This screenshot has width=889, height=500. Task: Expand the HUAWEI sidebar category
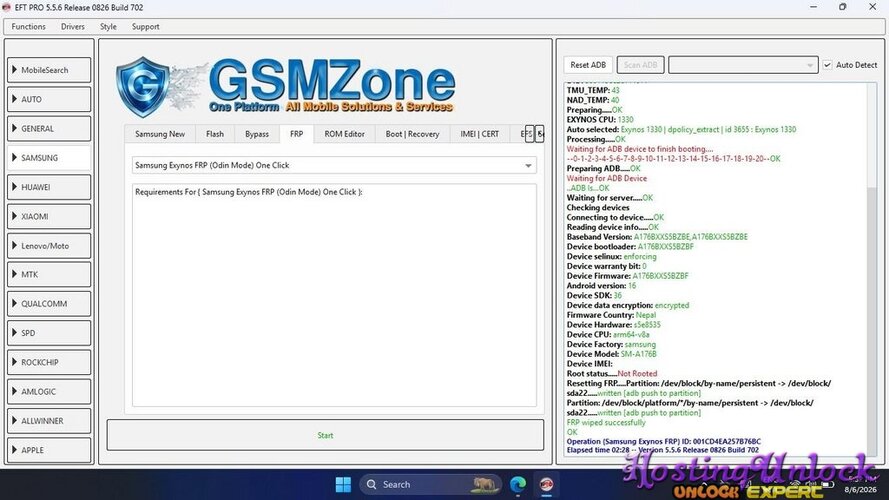pos(49,187)
